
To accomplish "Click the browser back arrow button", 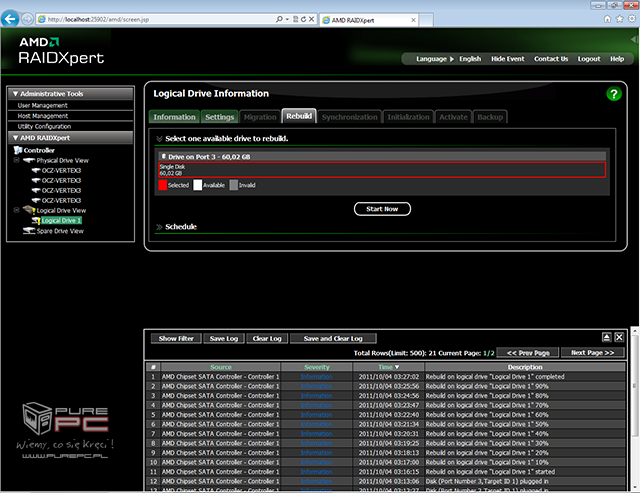I will pyautogui.click(x=10, y=19).
